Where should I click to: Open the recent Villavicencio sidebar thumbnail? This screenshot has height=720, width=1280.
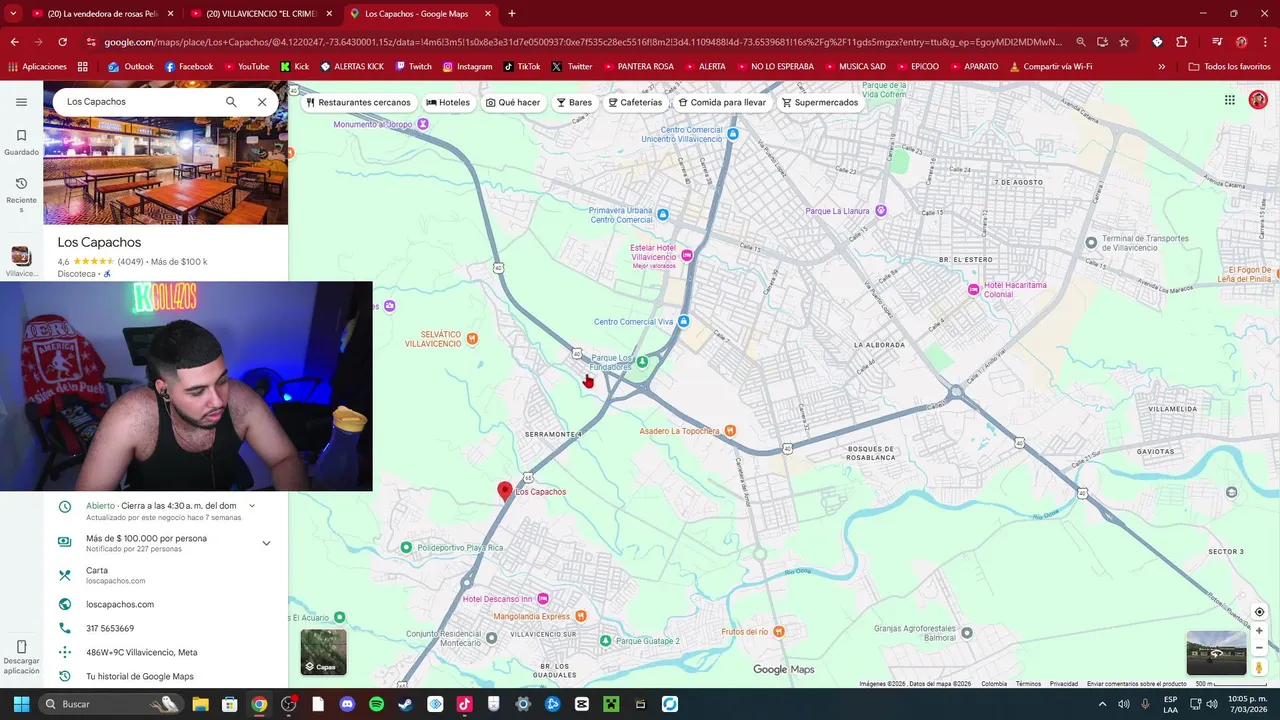pos(21,262)
